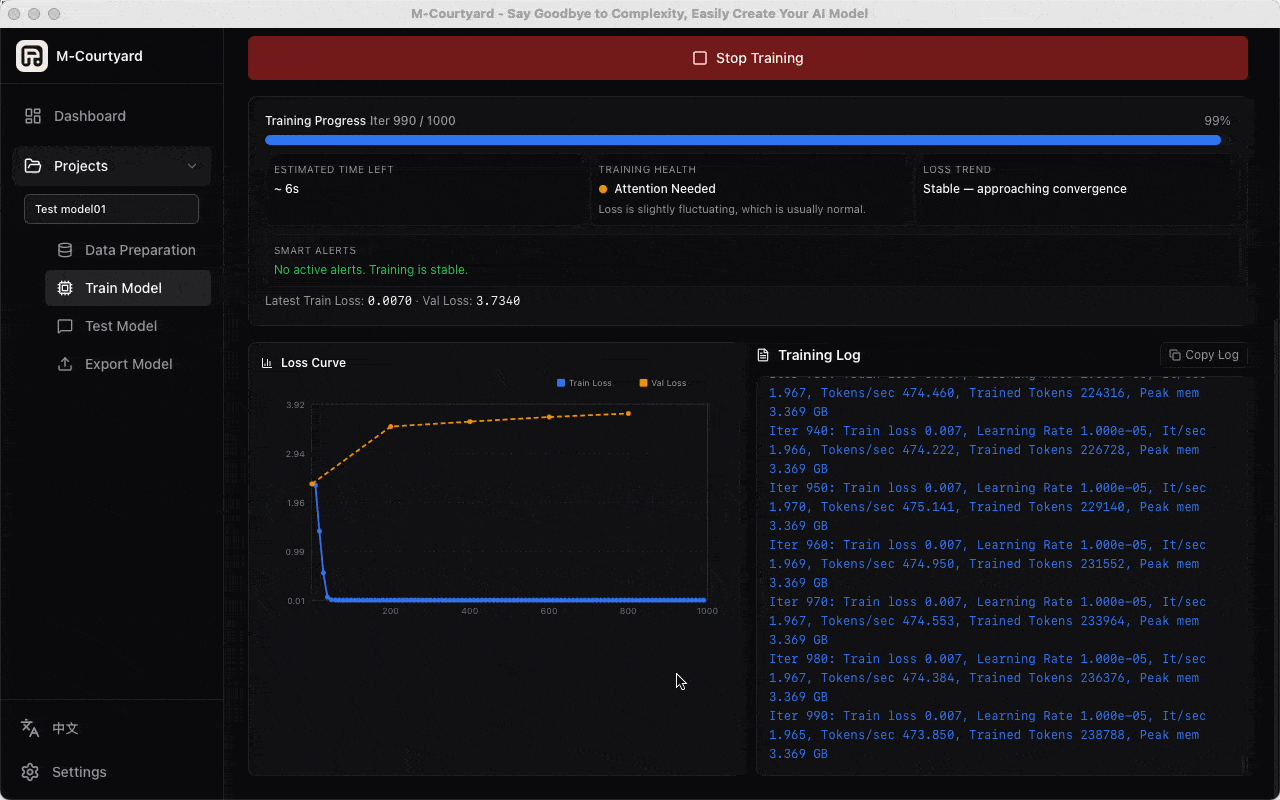Switch language by clicking 中文

(x=65, y=728)
